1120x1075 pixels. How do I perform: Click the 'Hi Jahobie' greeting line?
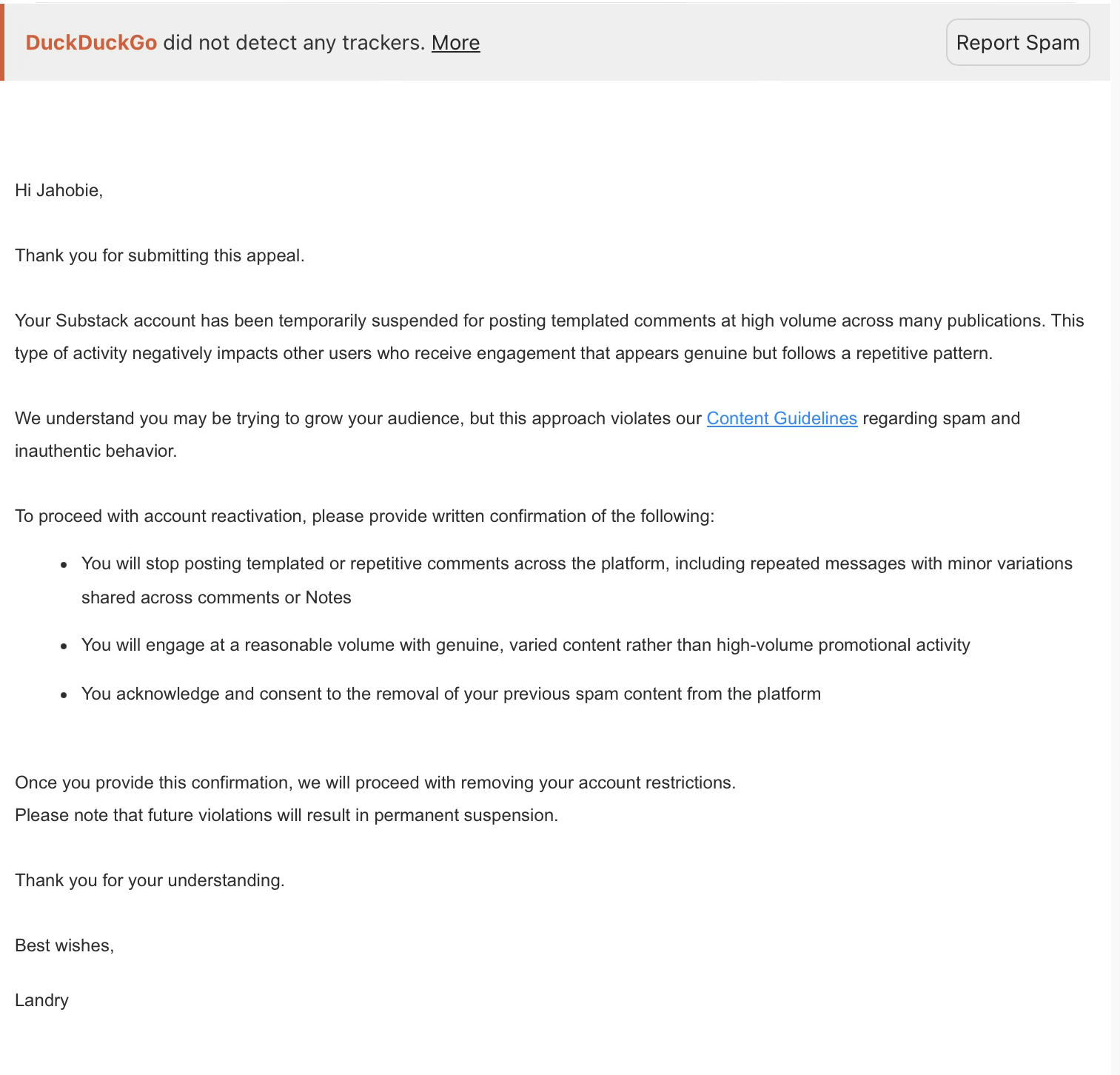[x=58, y=190]
